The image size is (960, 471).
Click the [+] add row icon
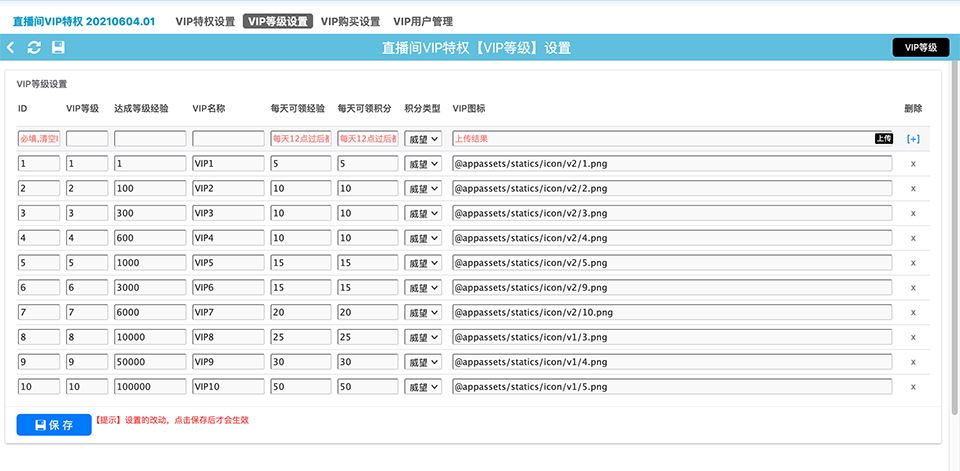coord(912,139)
